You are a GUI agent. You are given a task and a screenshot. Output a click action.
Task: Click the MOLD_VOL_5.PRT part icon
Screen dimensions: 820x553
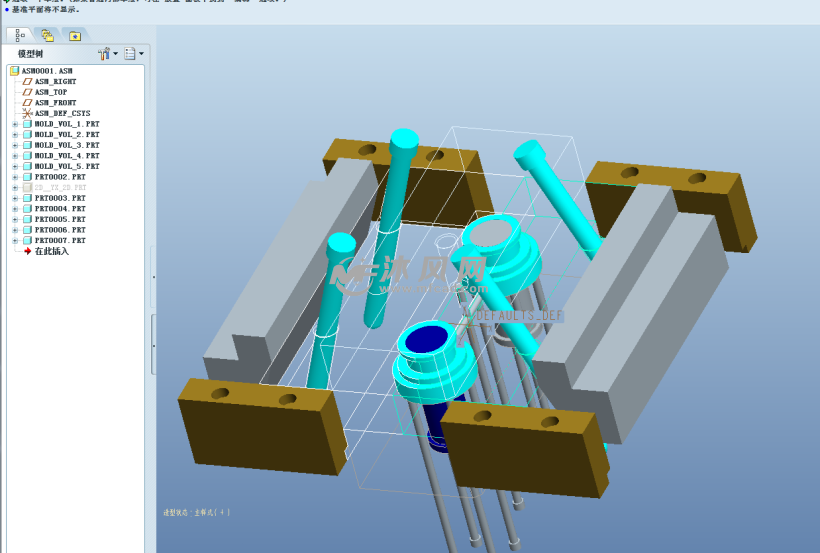coord(27,166)
